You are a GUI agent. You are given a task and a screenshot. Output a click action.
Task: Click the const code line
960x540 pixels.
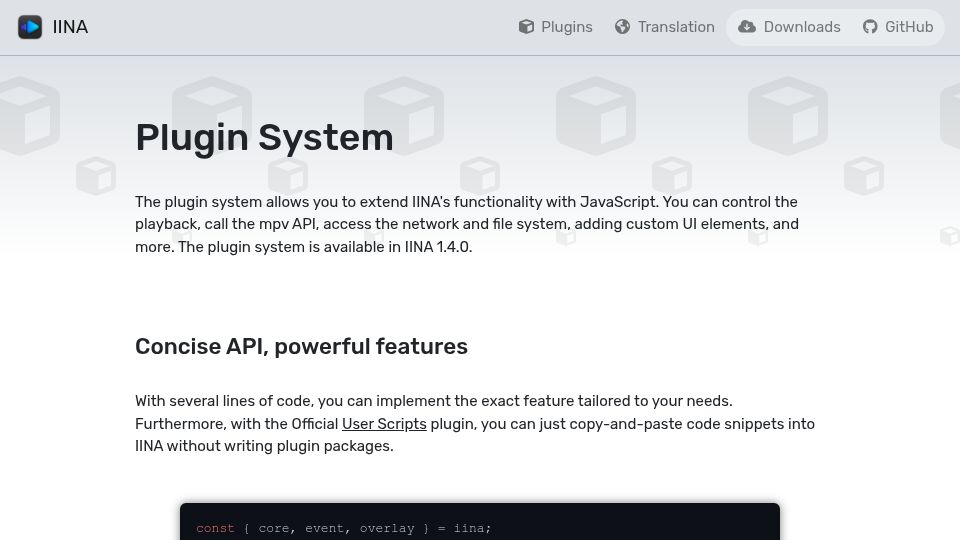pyautogui.click(x=343, y=528)
